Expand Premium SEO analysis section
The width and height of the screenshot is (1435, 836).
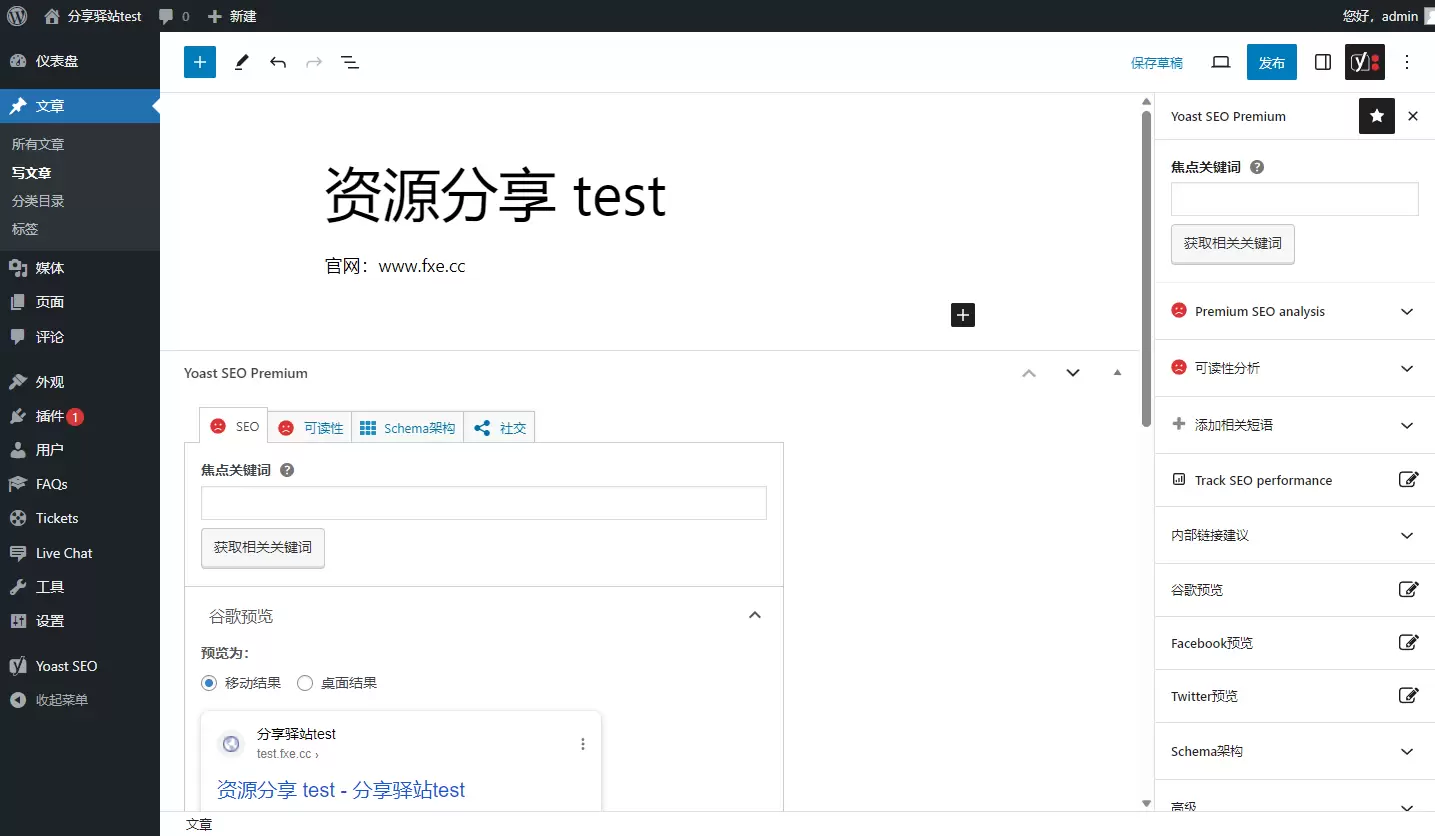1295,311
